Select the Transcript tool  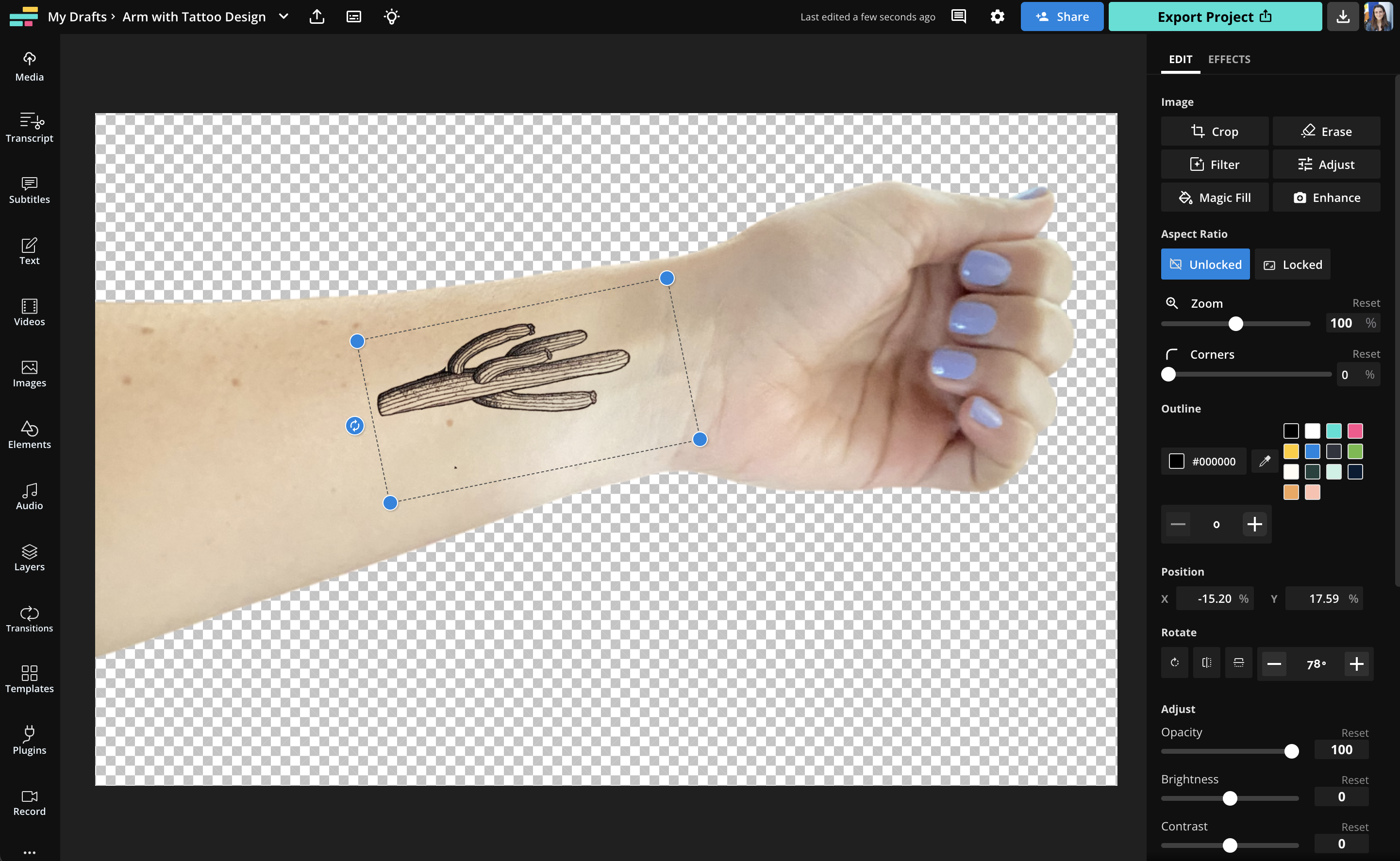29,128
